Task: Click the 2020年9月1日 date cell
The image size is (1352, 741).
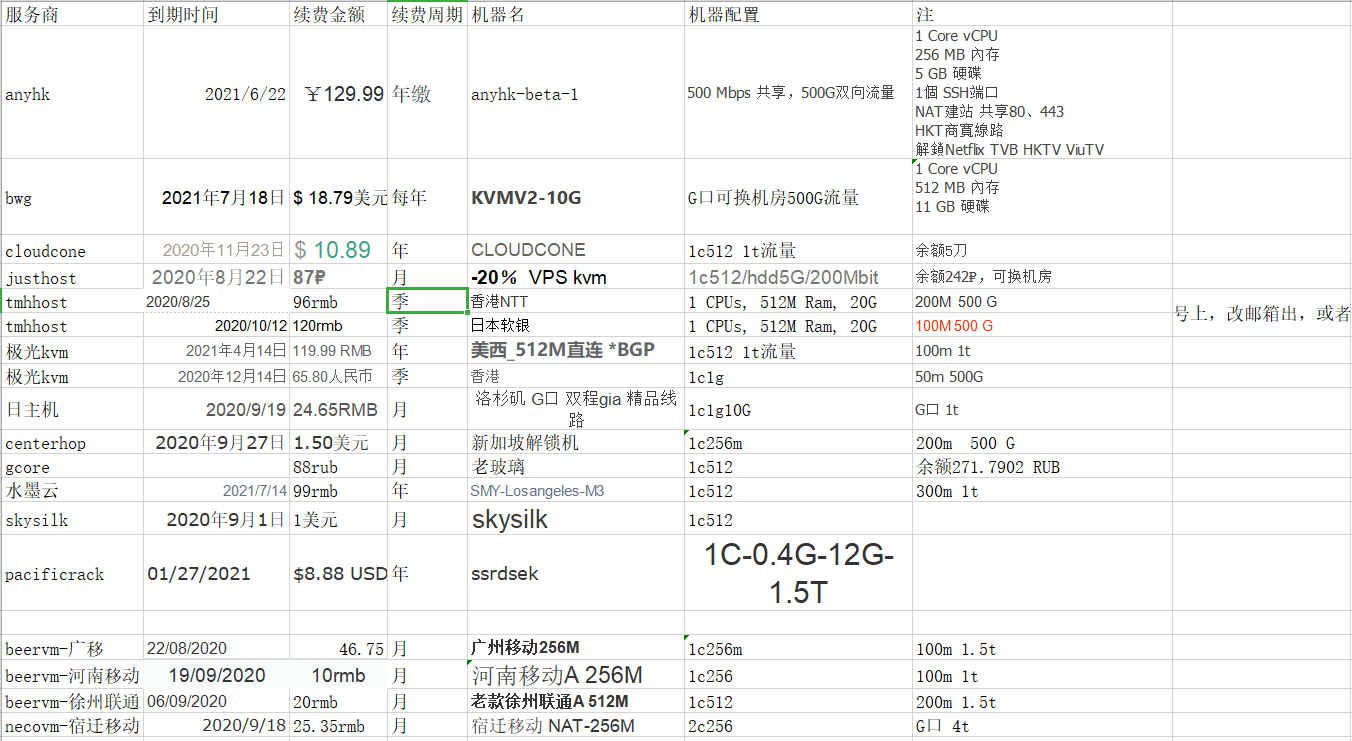Action: tap(217, 519)
